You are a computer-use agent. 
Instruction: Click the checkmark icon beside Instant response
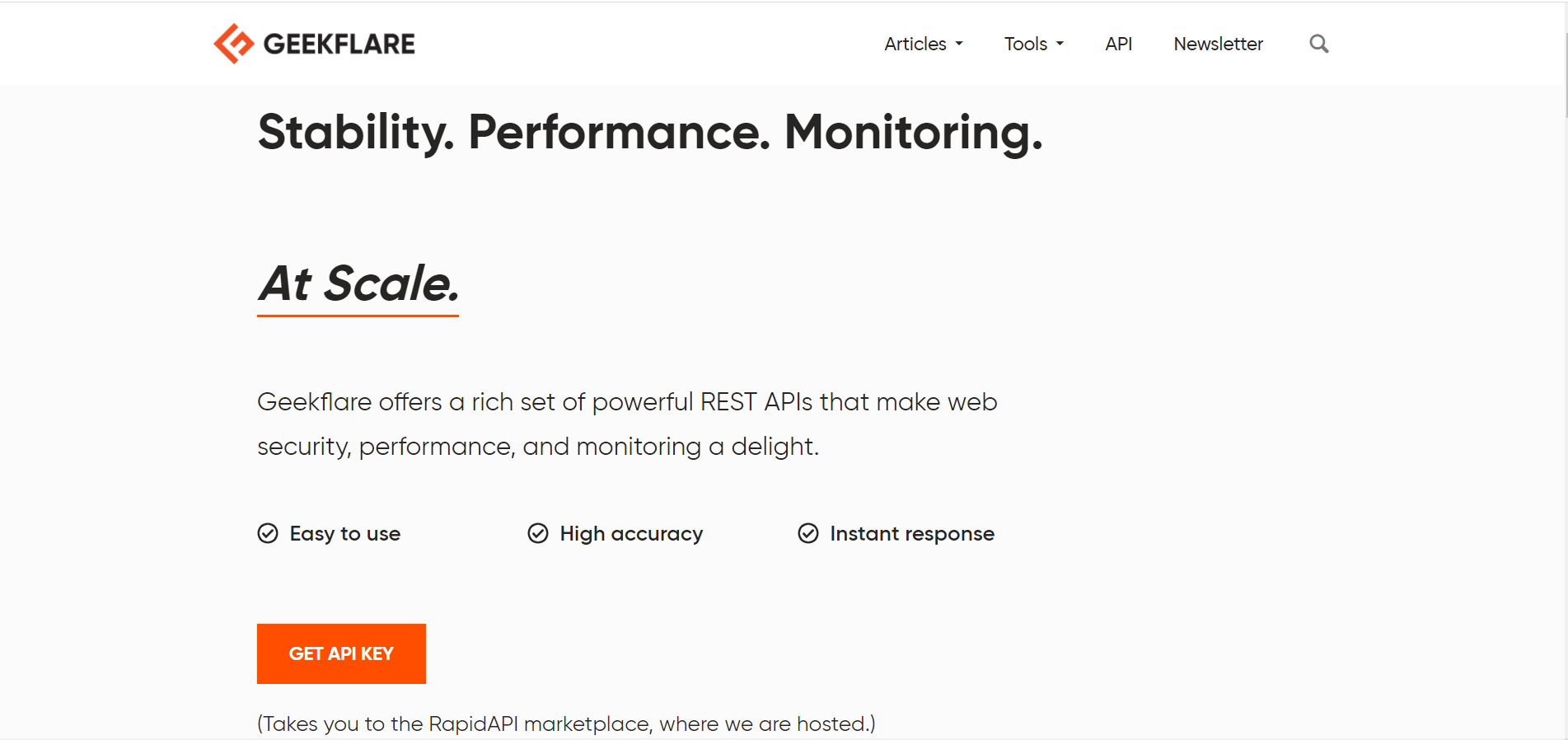(808, 533)
